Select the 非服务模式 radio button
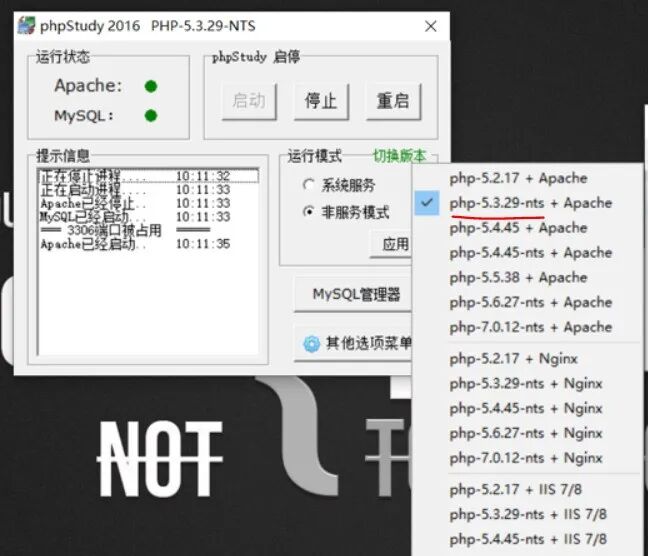Viewport: 648px width, 556px height. tap(308, 212)
